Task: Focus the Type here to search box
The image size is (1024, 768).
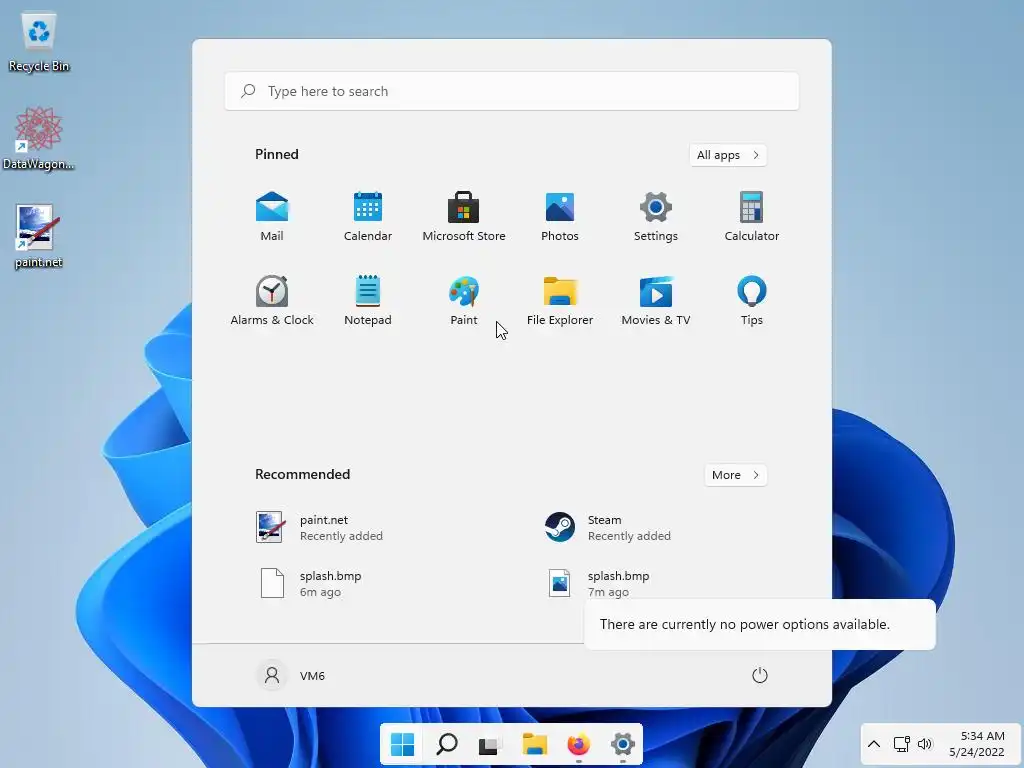Action: [x=511, y=91]
